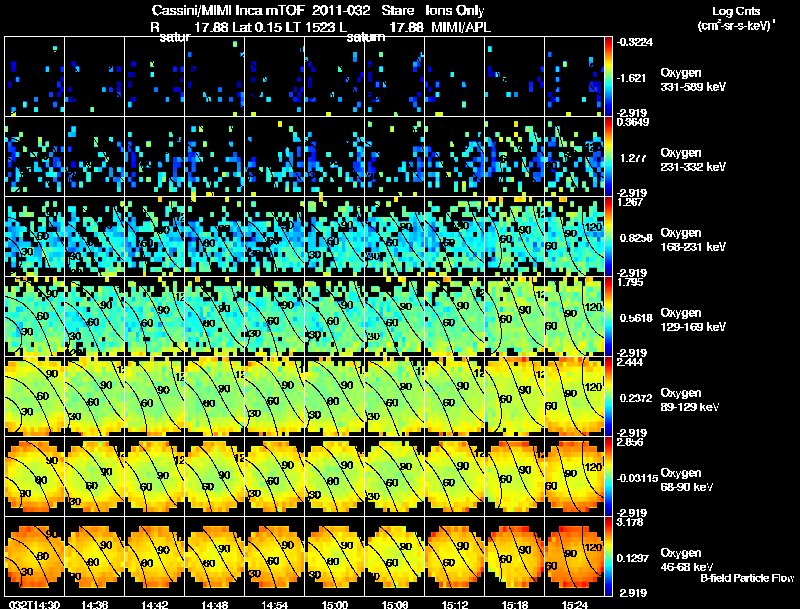Click the 120 contour label in 68-90 keV row
Image resolution: width=800 pixels, height=609 pixels.
593,467
